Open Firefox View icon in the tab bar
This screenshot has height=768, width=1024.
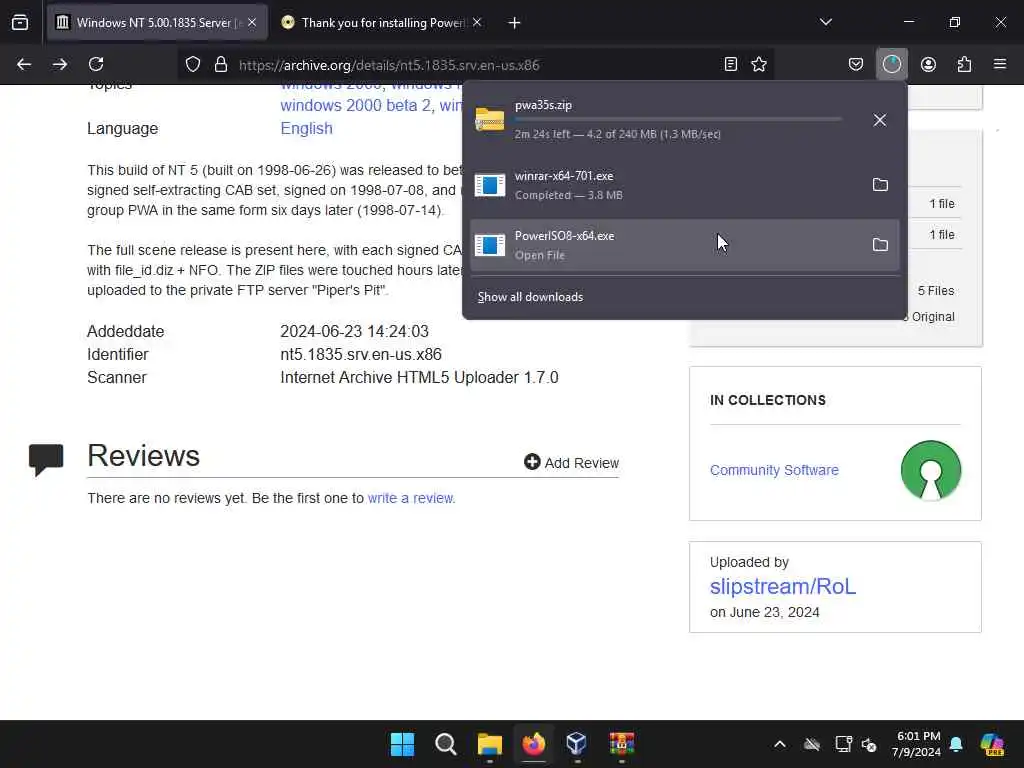20,23
